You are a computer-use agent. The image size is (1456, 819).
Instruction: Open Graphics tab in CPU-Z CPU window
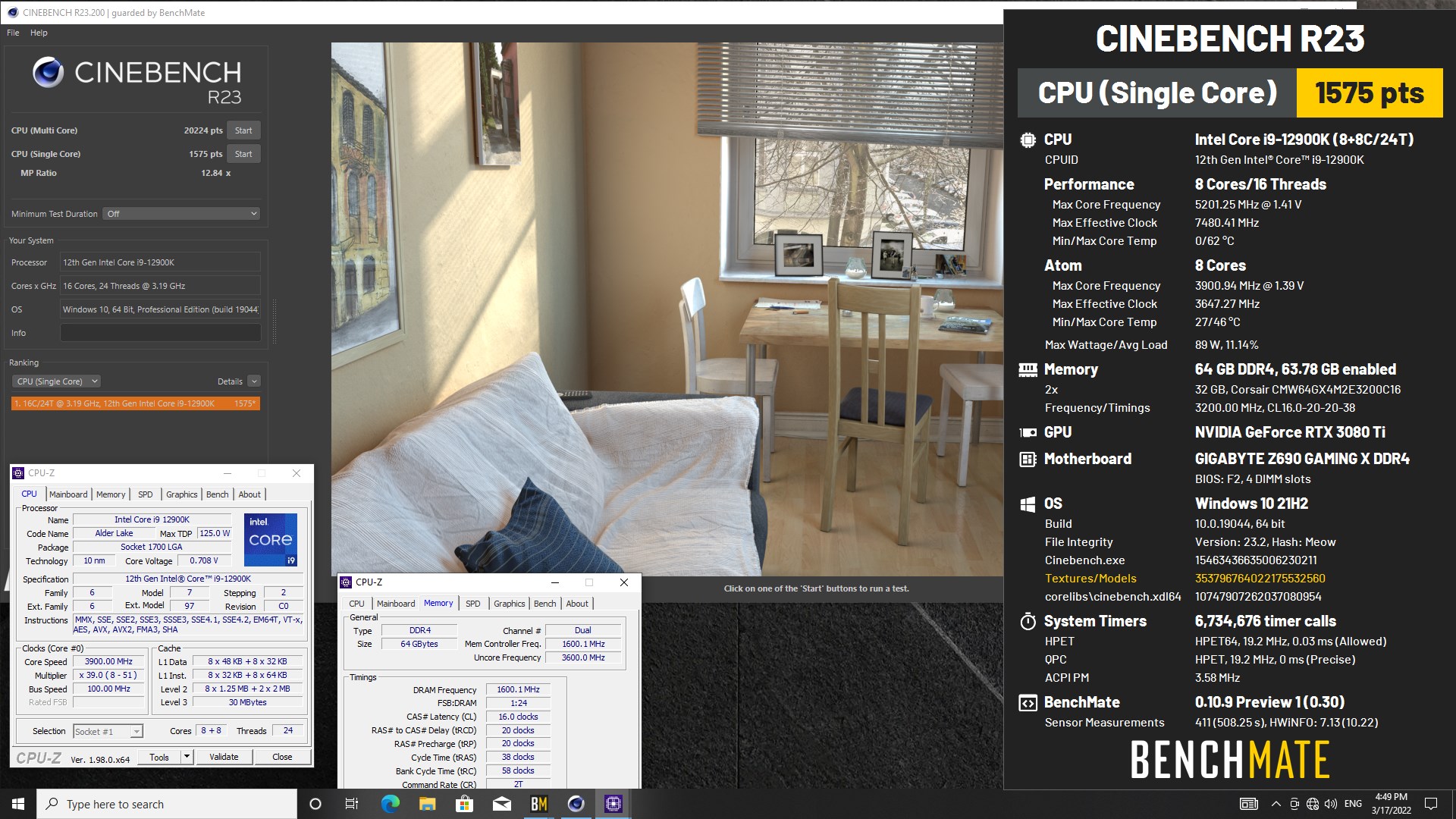(182, 494)
